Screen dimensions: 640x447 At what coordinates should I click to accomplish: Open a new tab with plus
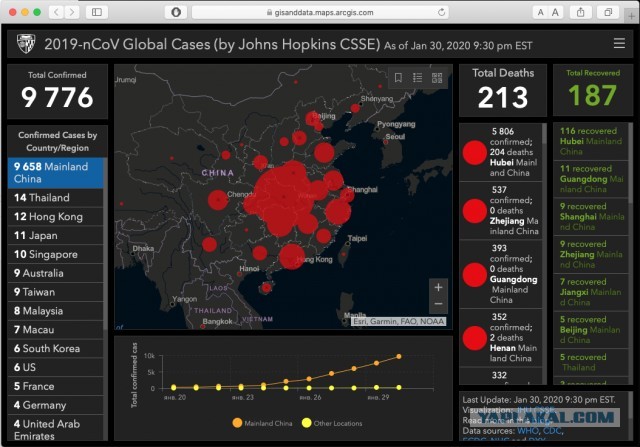coord(632,16)
